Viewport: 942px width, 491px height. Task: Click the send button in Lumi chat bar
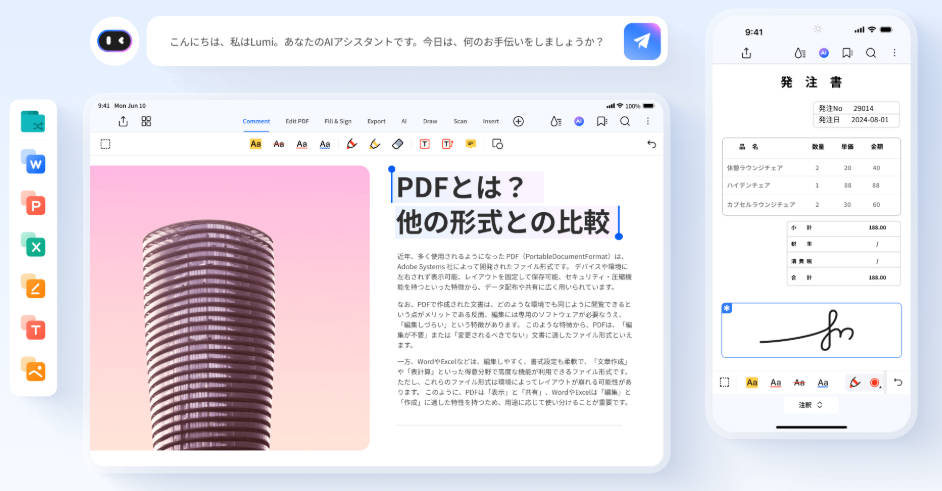tap(642, 41)
